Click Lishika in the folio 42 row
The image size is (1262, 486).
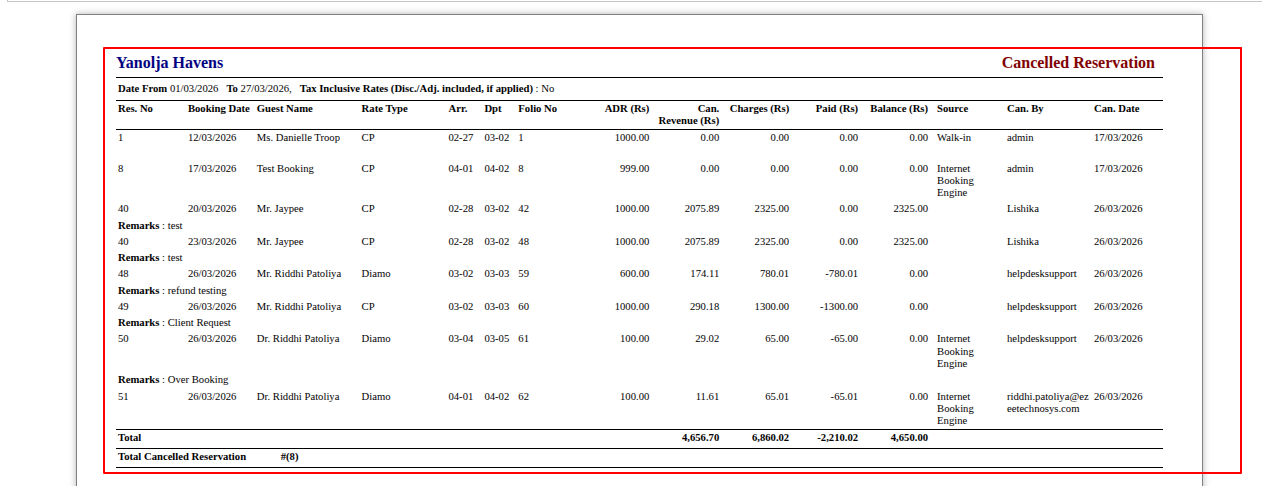pyautogui.click(x=1023, y=209)
